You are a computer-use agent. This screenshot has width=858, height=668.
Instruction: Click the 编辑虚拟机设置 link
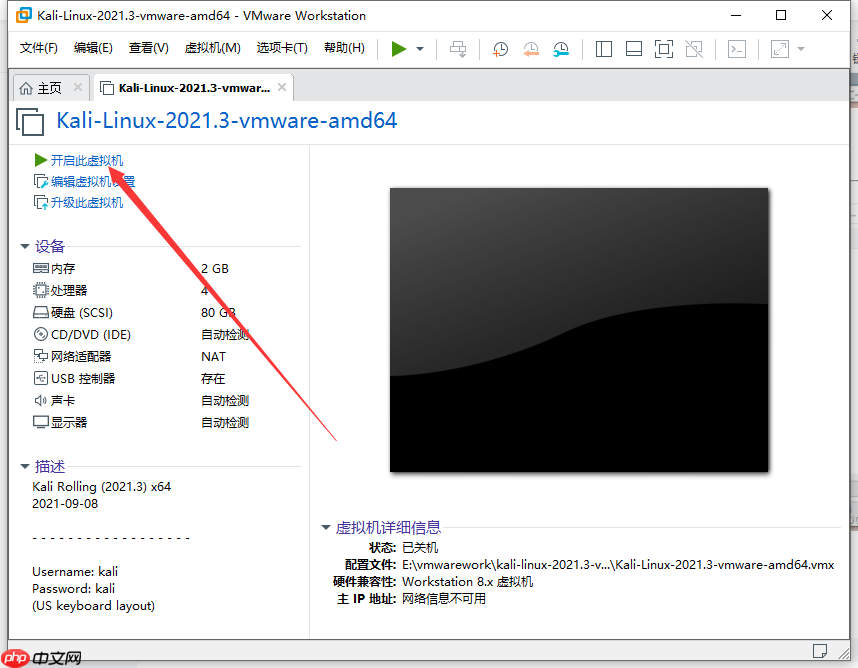[91, 181]
